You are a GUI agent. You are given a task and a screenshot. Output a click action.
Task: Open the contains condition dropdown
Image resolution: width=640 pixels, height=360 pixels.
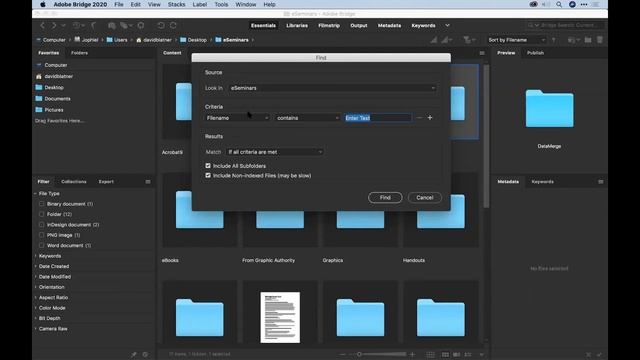coord(307,118)
